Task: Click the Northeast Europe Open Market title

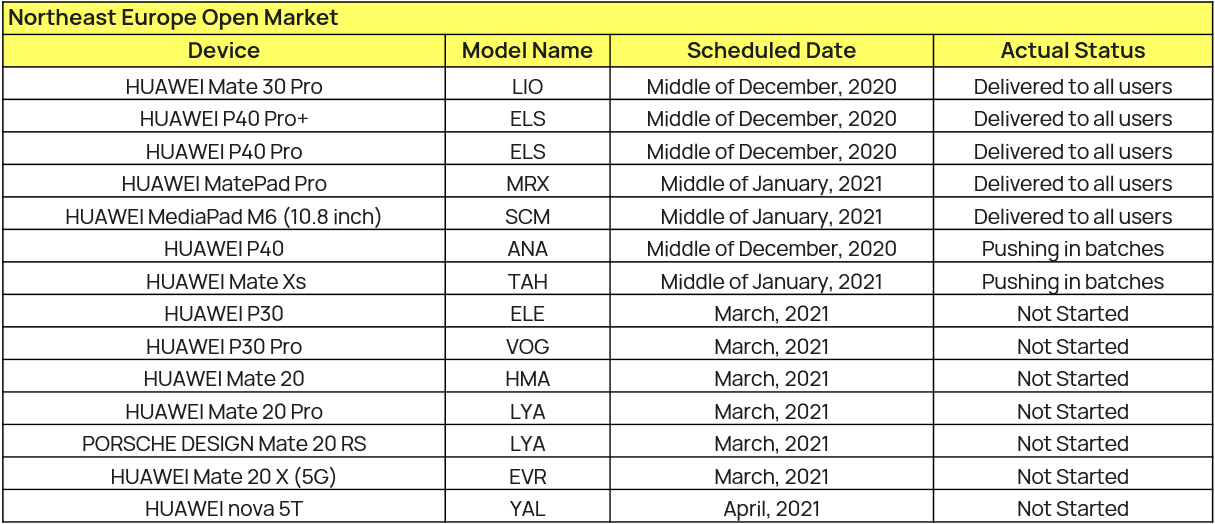Action: click(173, 18)
